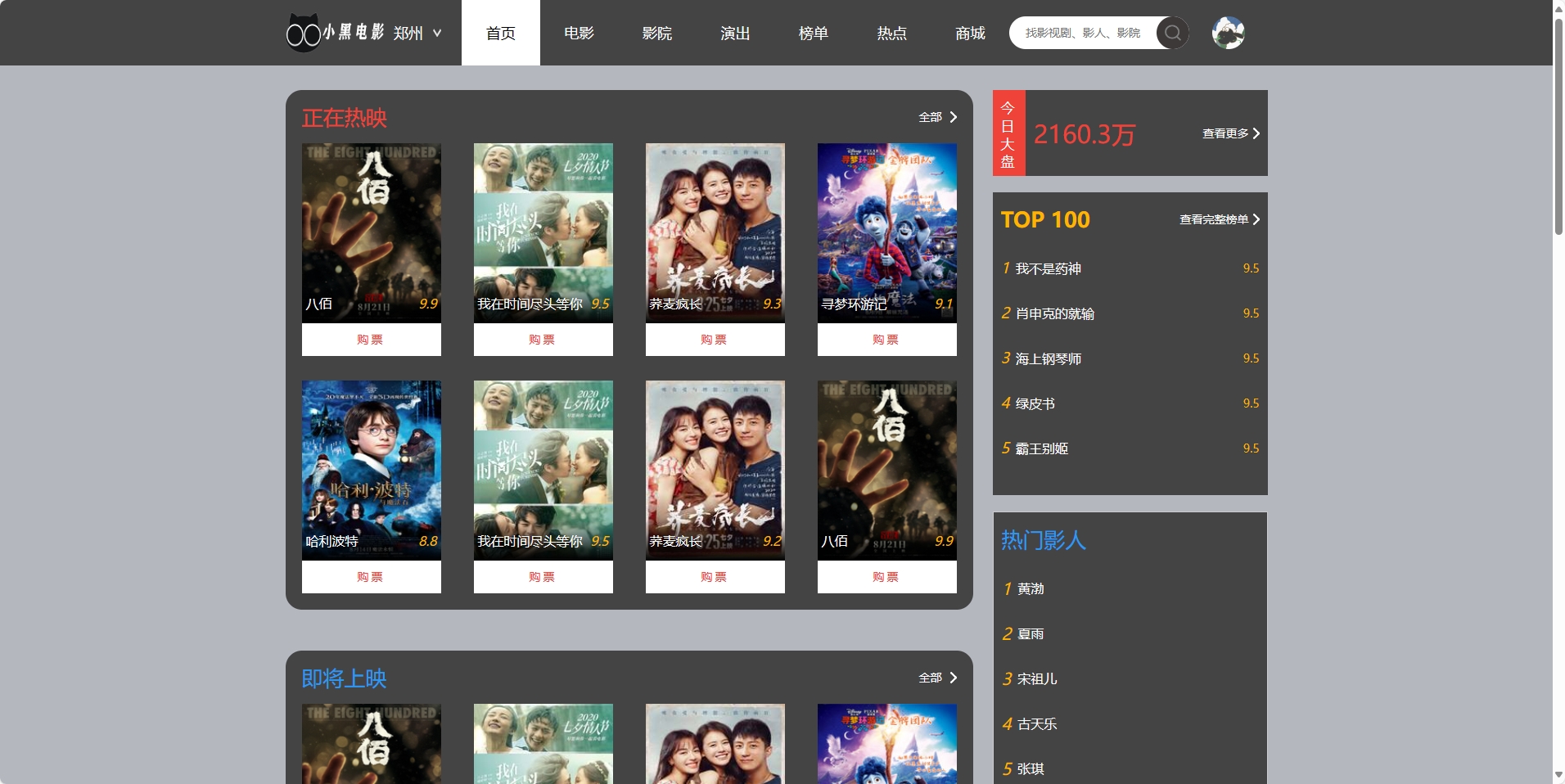The width and height of the screenshot is (1565, 784).
Task: View 全部 in the 即将上映 section
Action: pos(938,678)
